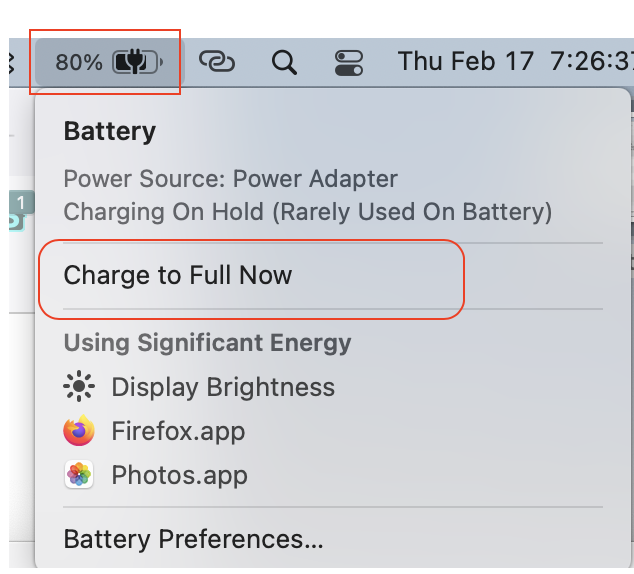
Task: Click the 7:26 clock time
Action: click(x=590, y=62)
